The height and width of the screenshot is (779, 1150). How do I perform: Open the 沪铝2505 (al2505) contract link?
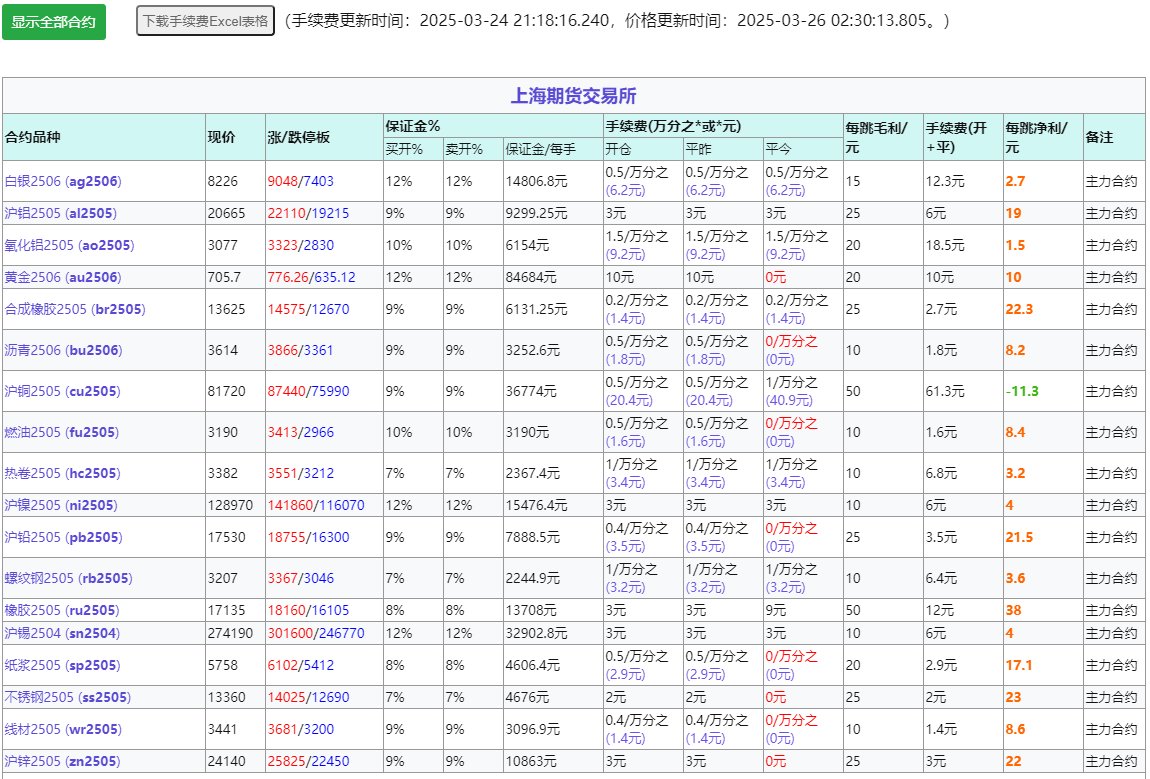point(61,213)
